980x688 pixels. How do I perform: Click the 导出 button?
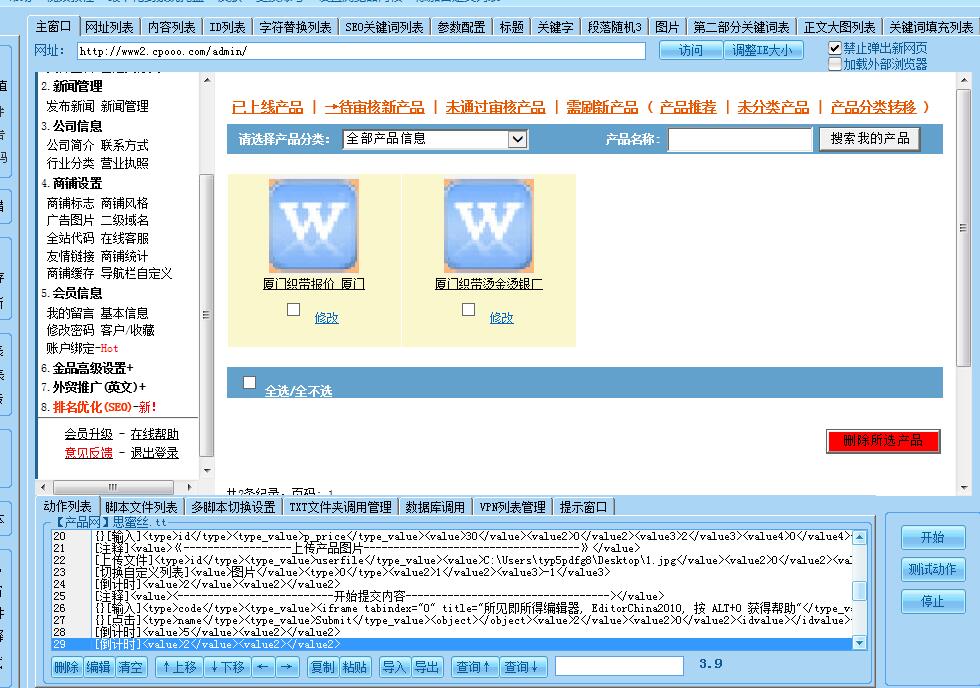tap(427, 667)
